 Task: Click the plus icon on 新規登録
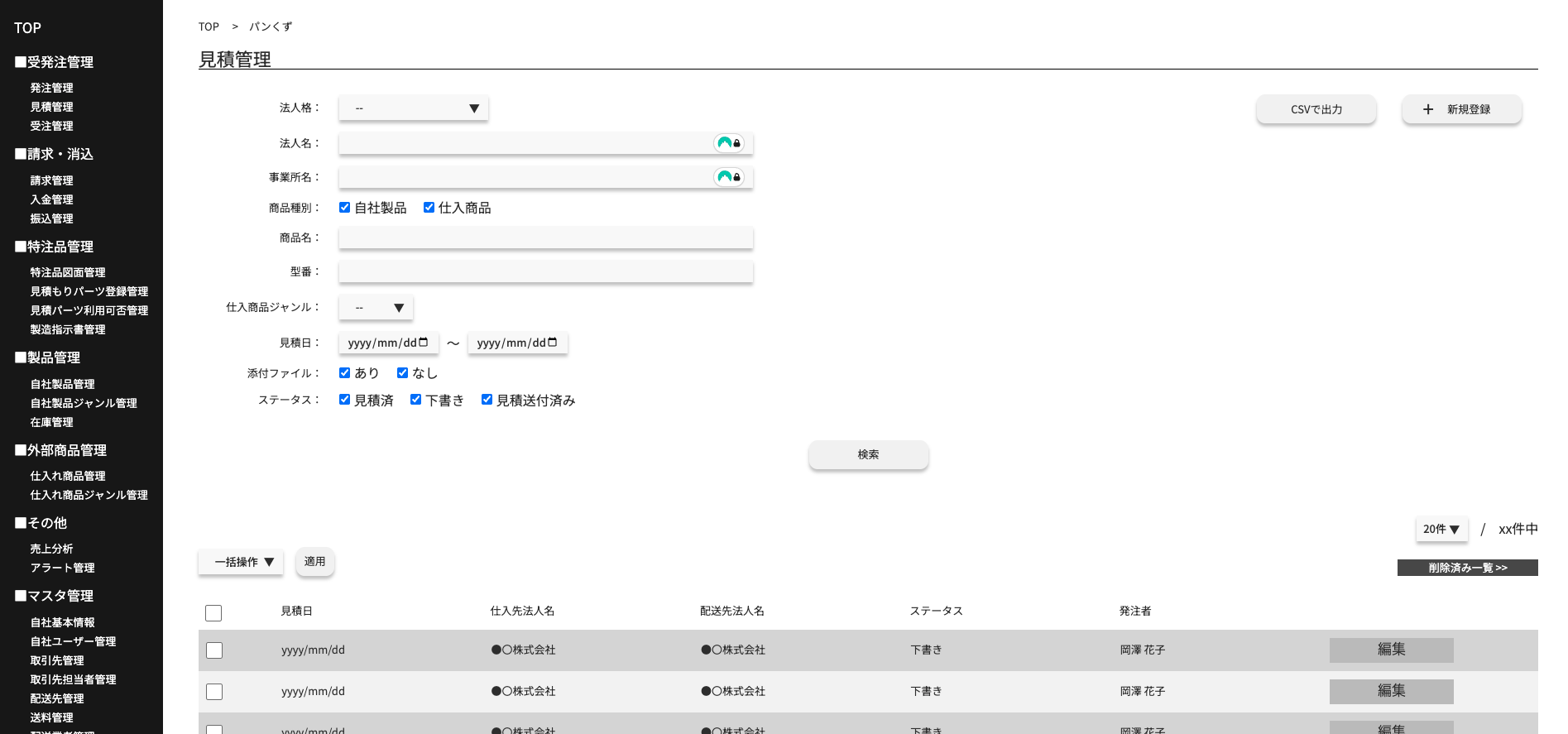point(1427,109)
